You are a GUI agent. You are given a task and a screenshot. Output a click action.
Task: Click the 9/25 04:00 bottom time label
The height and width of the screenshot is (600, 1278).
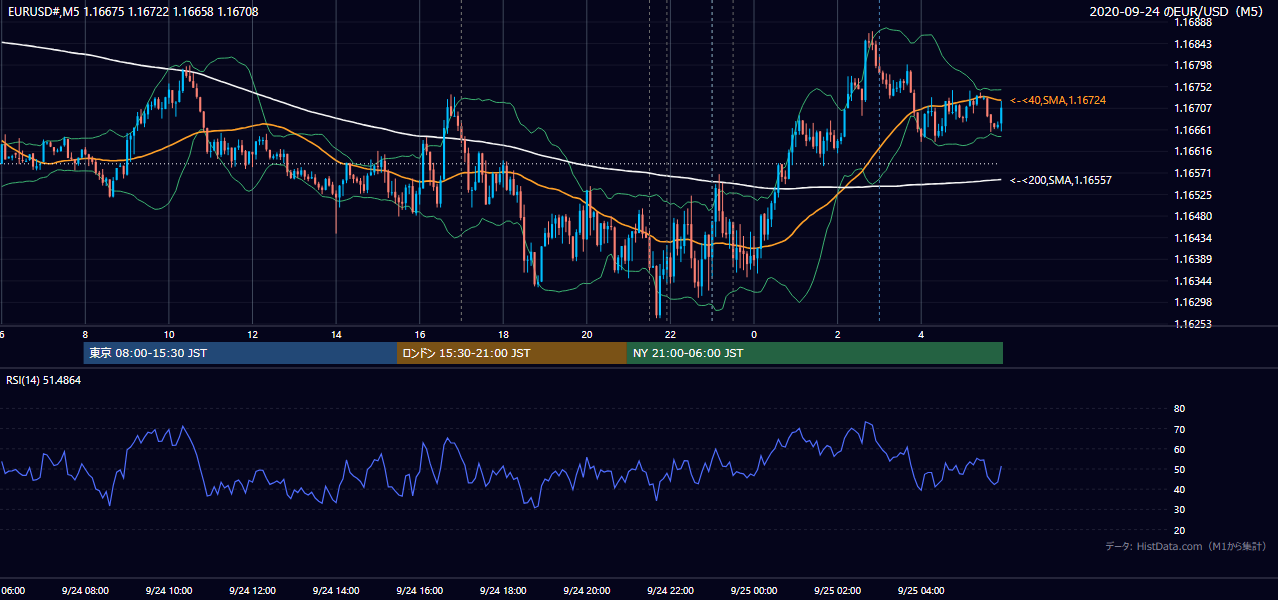[x=921, y=590]
